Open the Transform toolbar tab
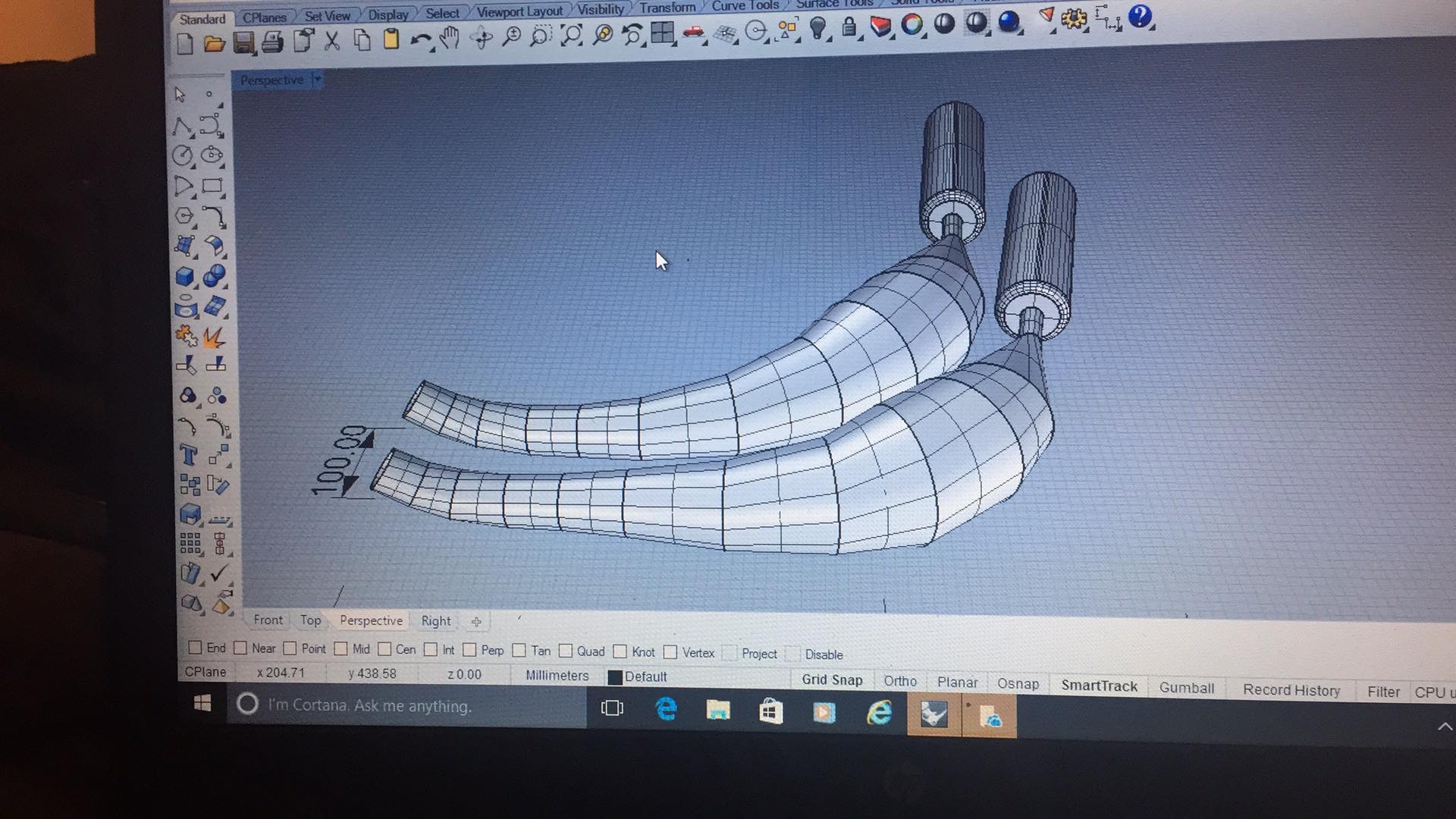Screen dimensions: 1456x819 coord(667,6)
